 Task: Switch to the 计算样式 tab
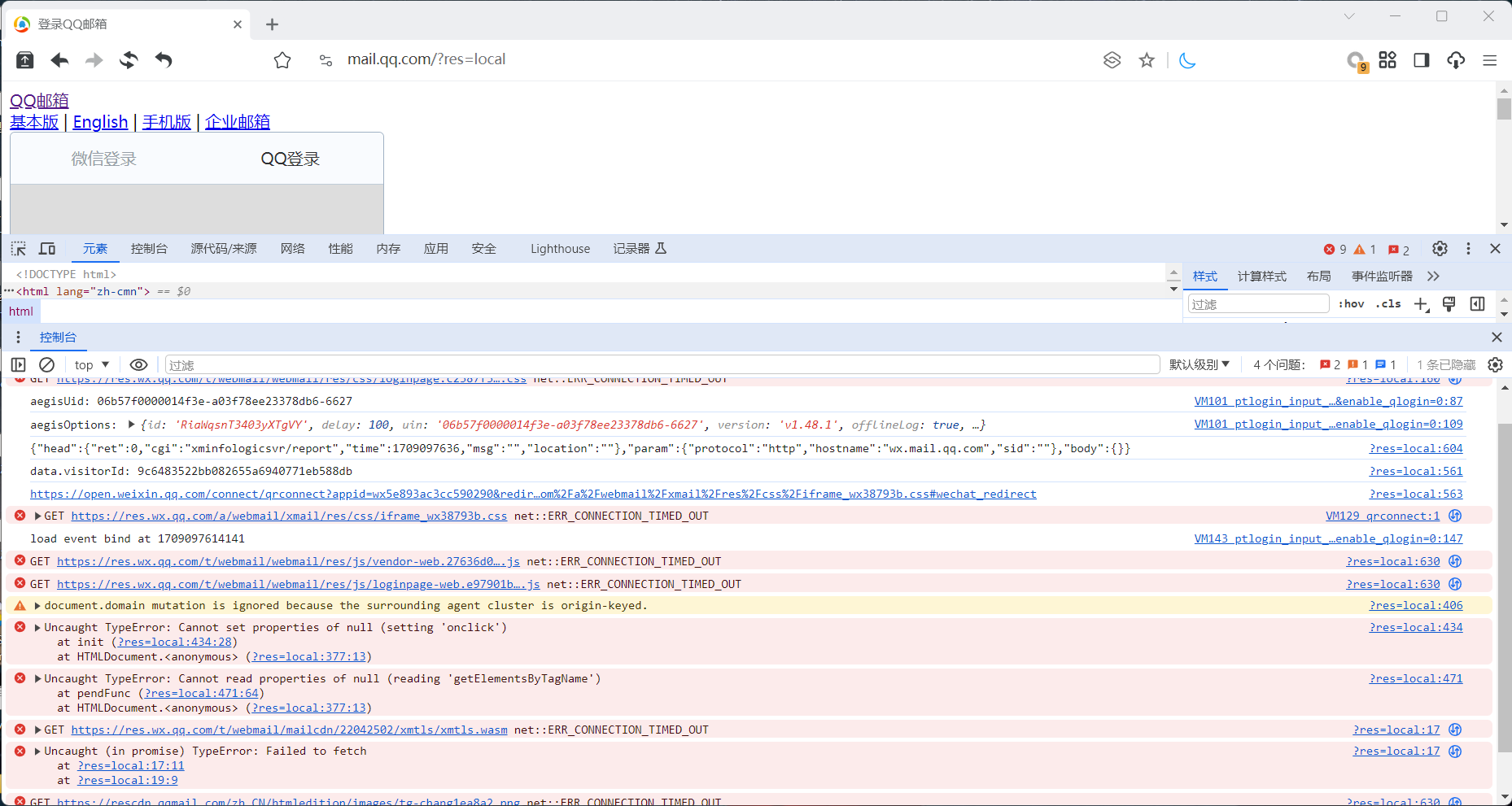click(x=1262, y=277)
